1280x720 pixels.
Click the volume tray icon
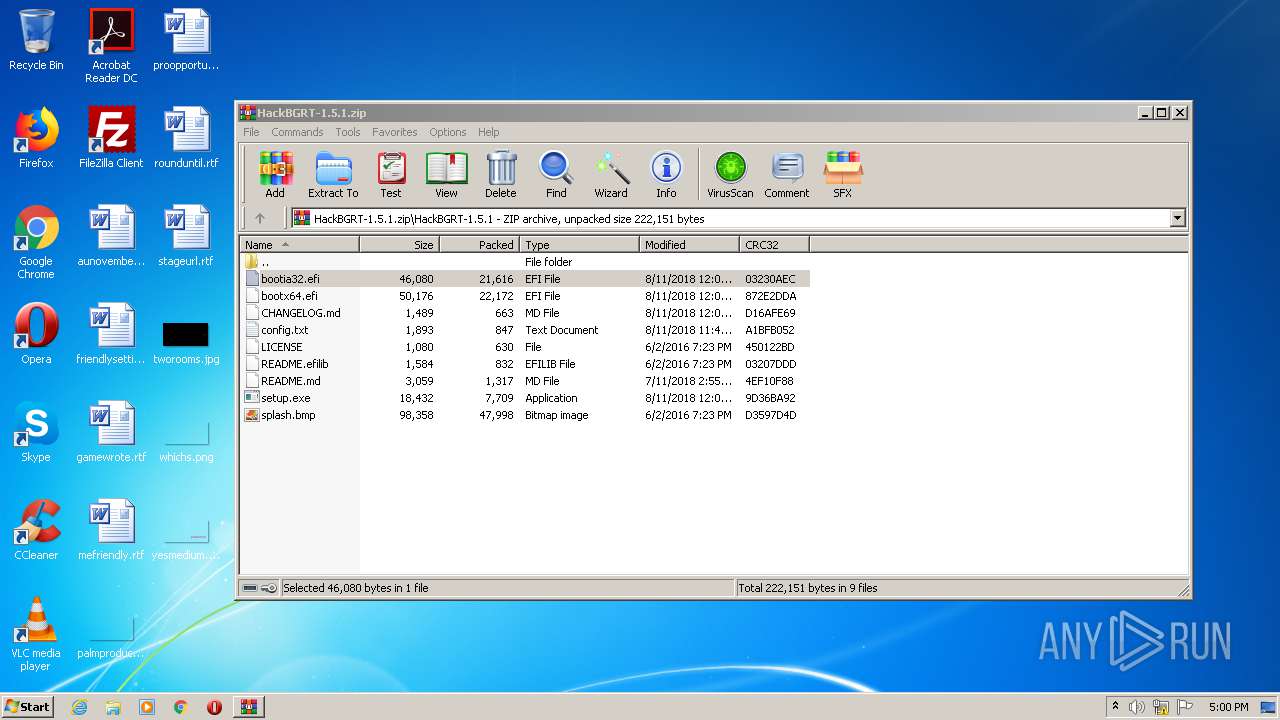click(x=1137, y=707)
